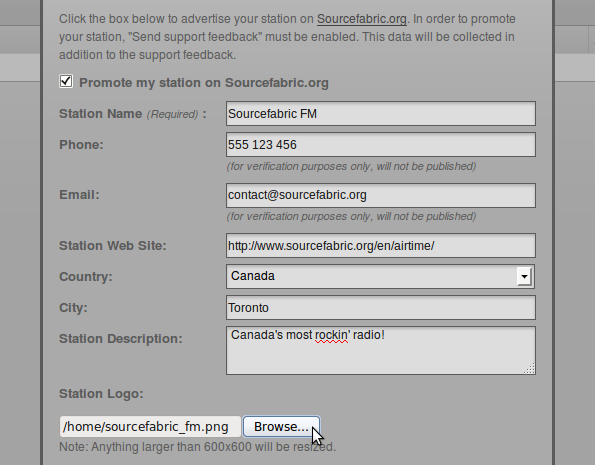The width and height of the screenshot is (595, 465).
Task: Click the misspelled word rockin' in description
Action: click(x=331, y=335)
